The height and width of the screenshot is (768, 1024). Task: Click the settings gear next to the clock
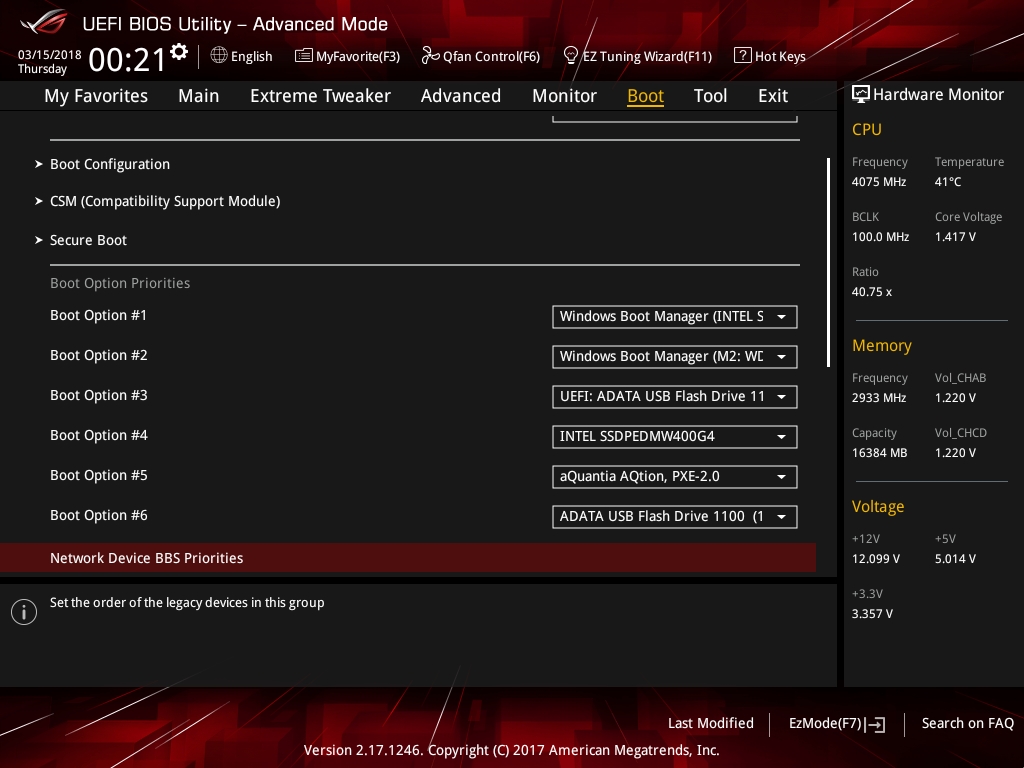pos(179,52)
